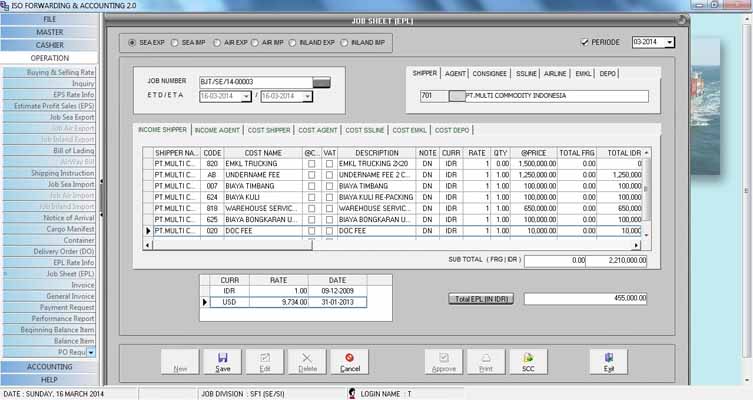Screen dimensions: 753x400
Task: Click the Edit icon button
Action: pyautogui.click(x=265, y=361)
